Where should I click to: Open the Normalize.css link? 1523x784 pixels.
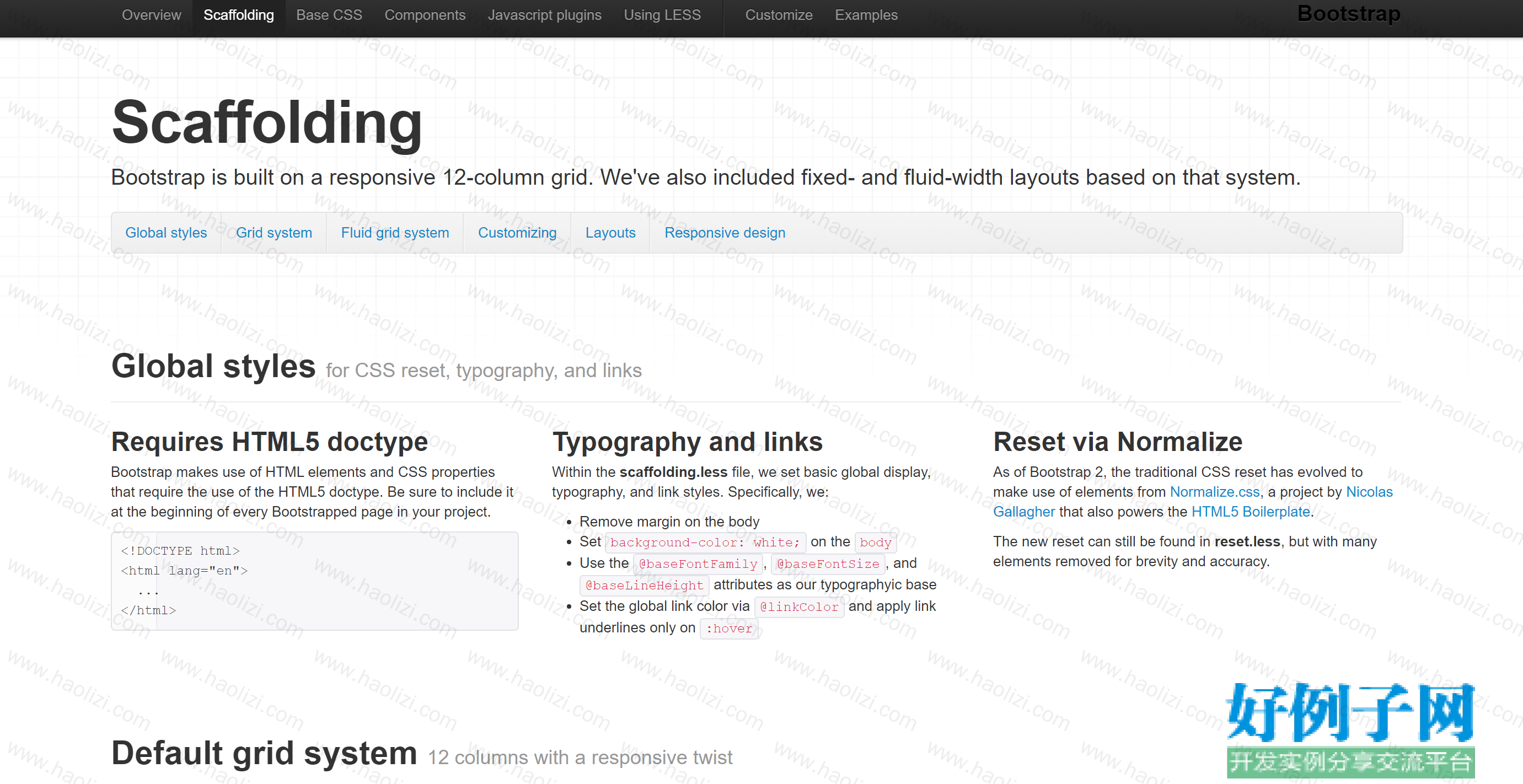click(1214, 491)
